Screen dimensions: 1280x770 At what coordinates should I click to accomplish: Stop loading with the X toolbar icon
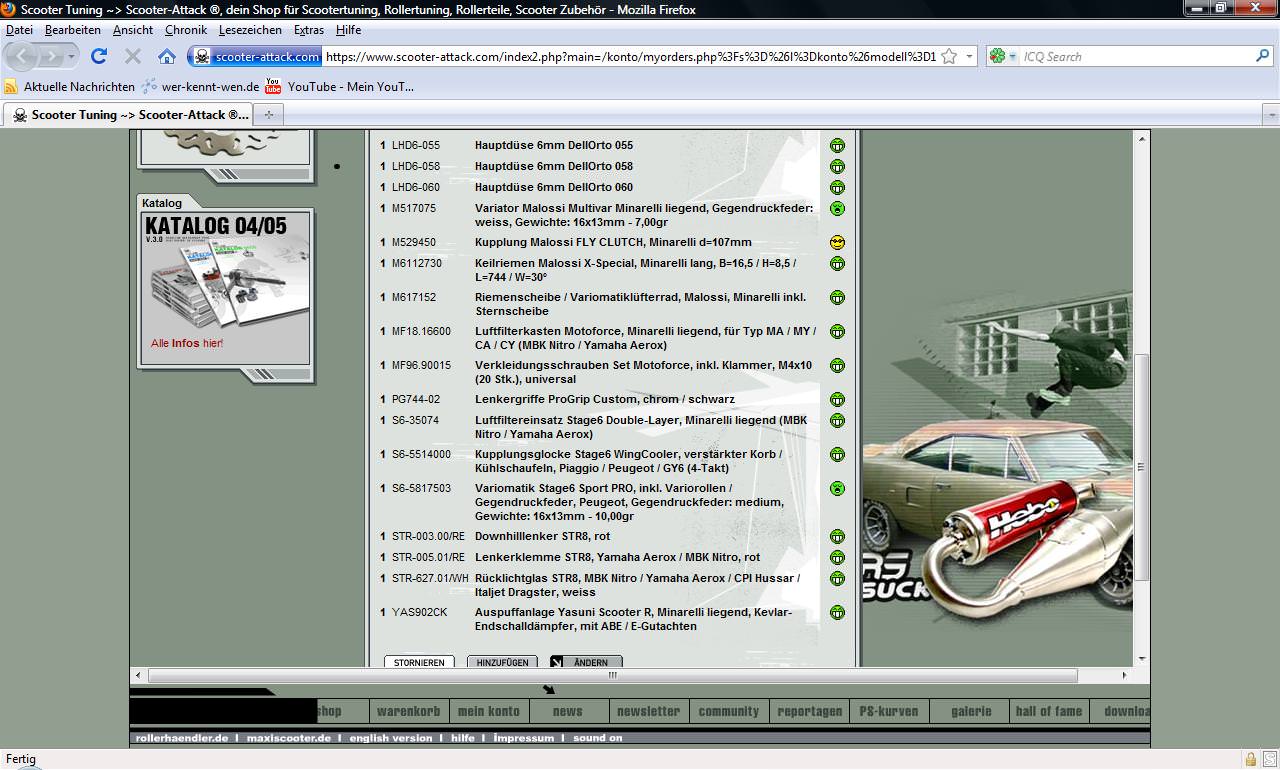tap(132, 56)
